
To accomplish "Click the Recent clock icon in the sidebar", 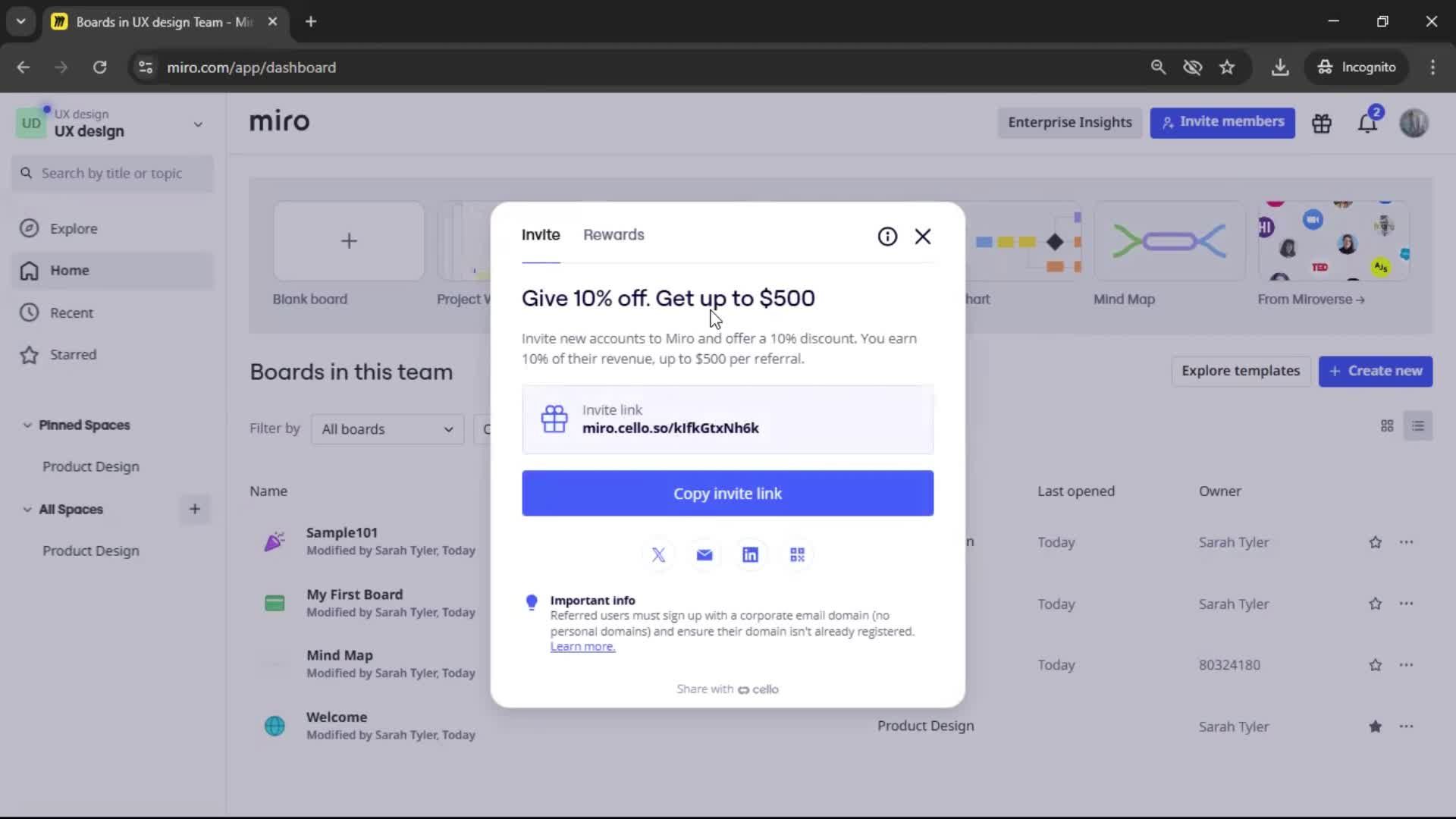I will coord(29,312).
